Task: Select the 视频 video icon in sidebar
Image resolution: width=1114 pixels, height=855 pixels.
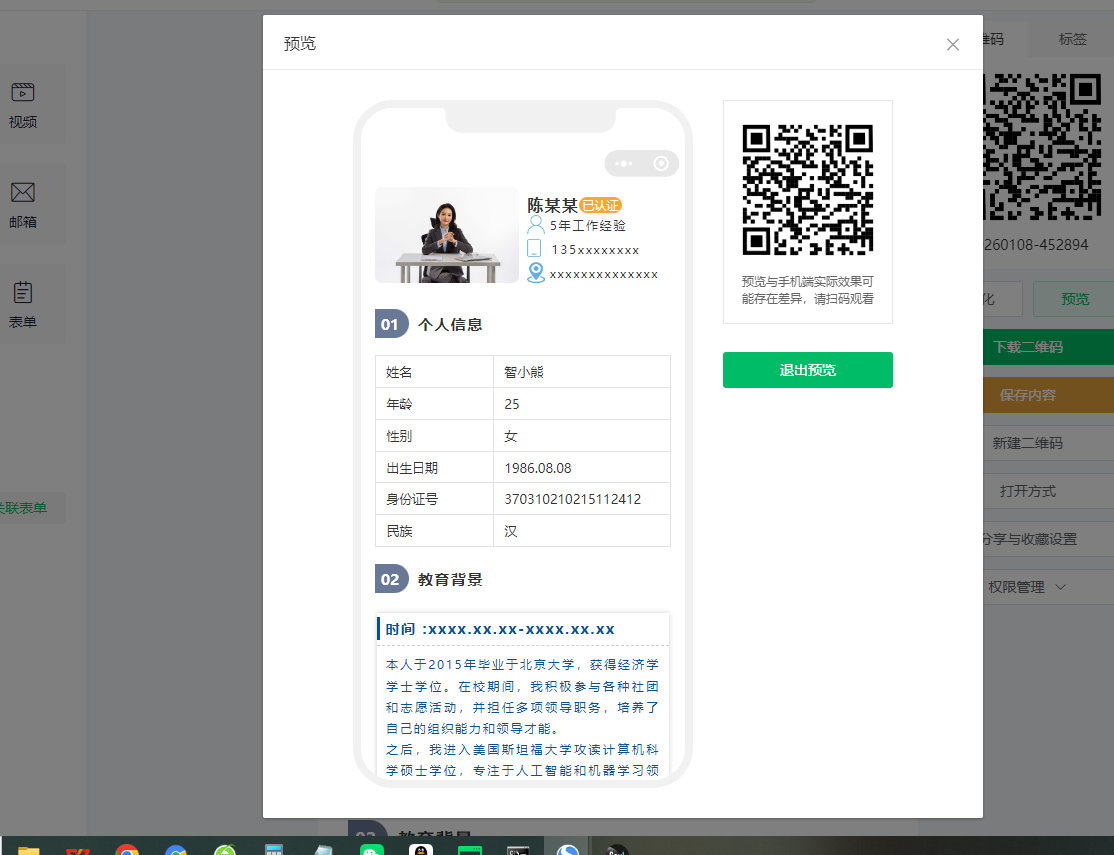Action: click(23, 93)
